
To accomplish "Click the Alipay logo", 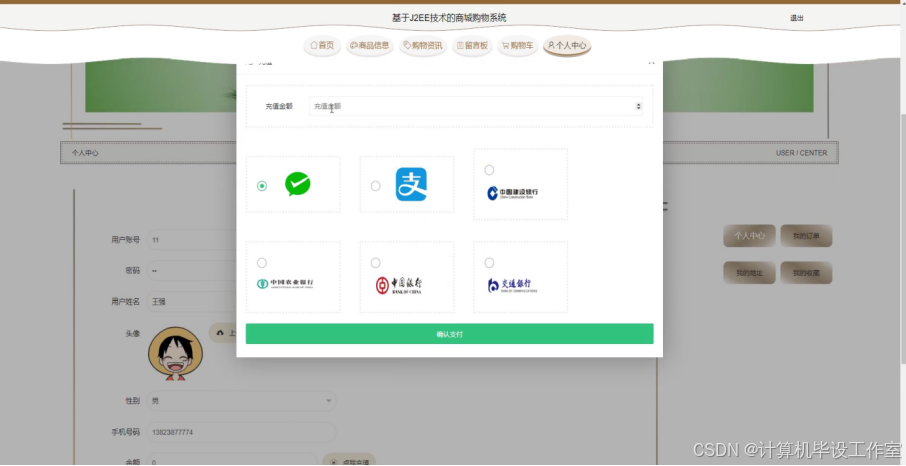I will (x=411, y=184).
